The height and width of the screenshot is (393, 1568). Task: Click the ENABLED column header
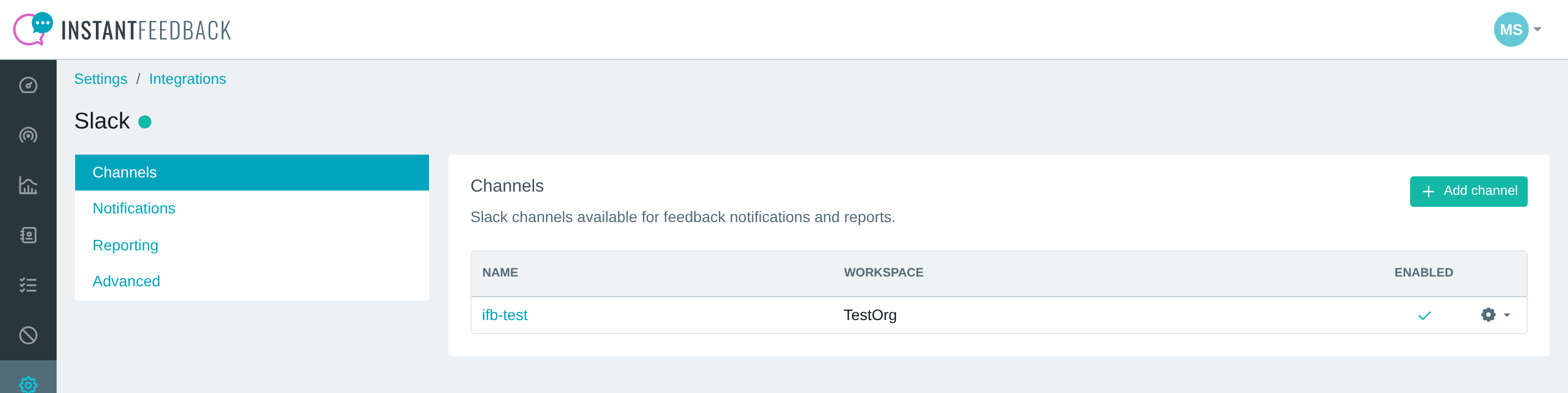coord(1423,272)
